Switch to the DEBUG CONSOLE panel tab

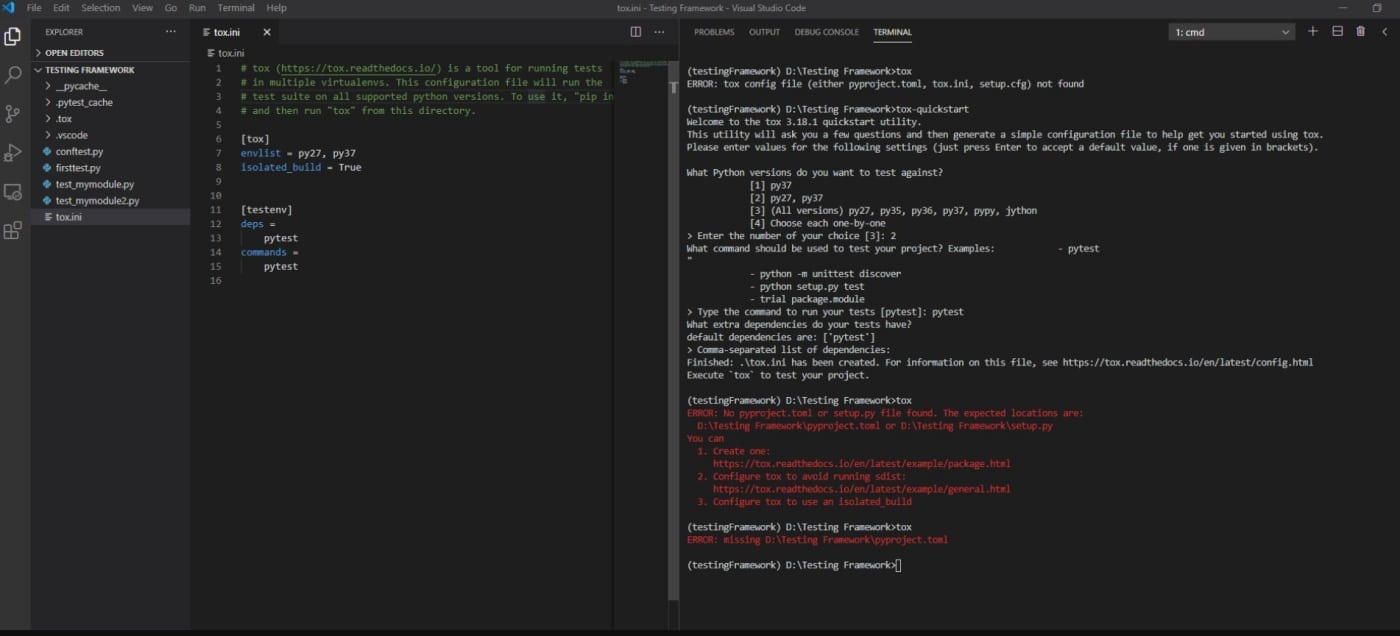pyautogui.click(x=826, y=32)
